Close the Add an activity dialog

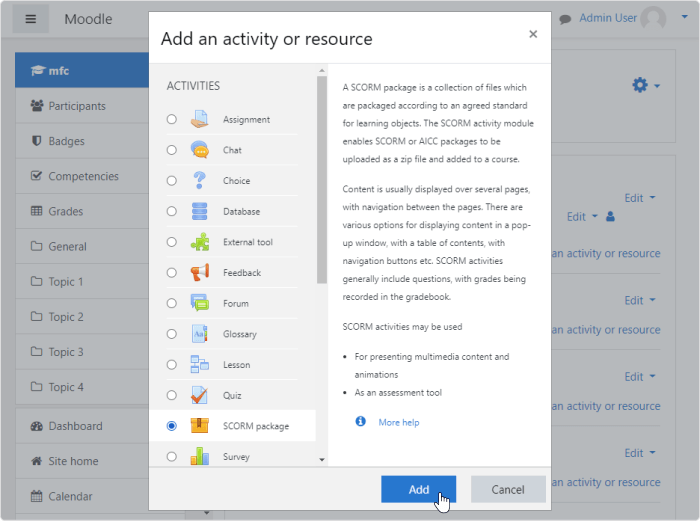pos(533,34)
